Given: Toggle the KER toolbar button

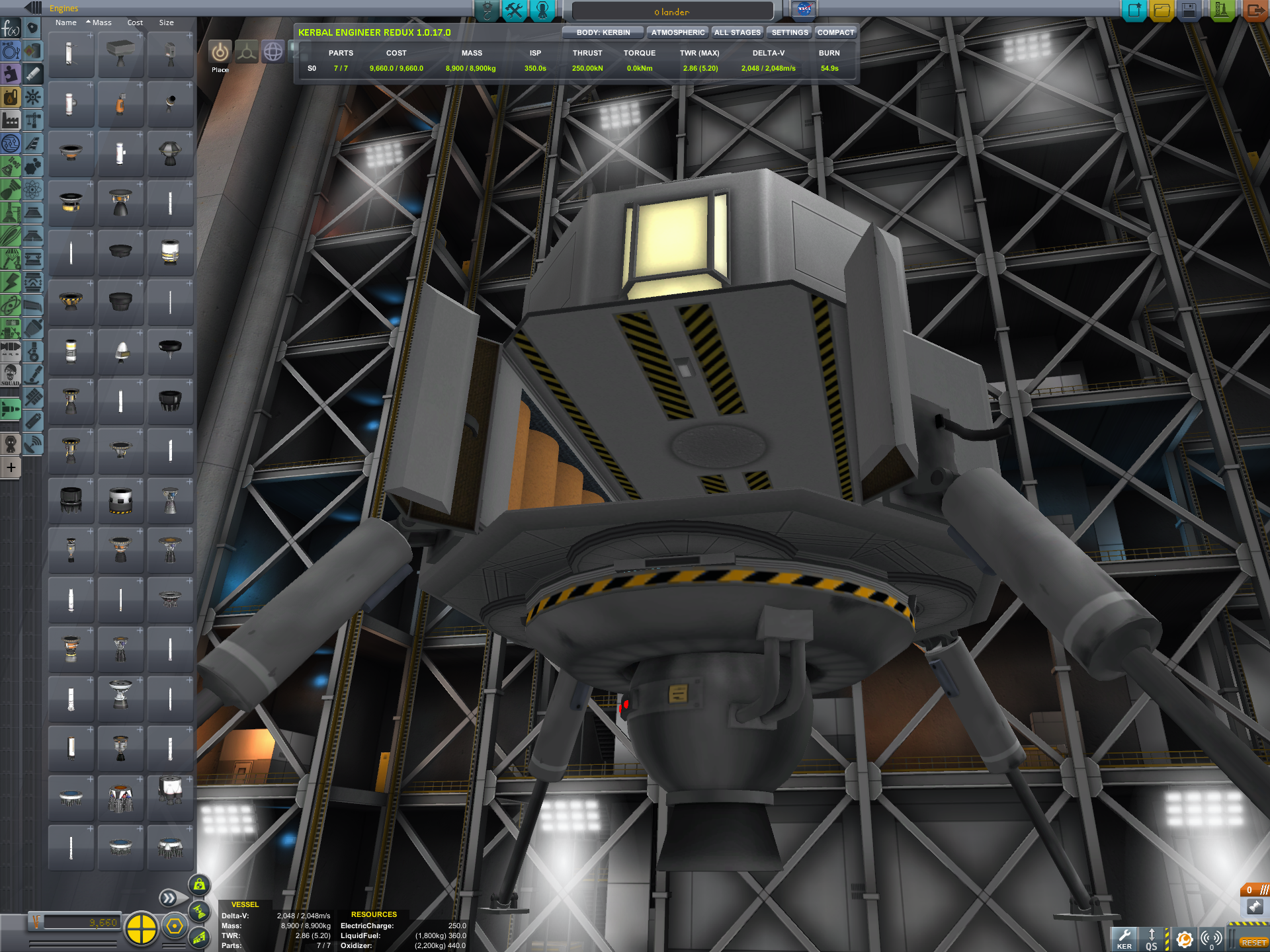Looking at the screenshot, I should click(1124, 939).
